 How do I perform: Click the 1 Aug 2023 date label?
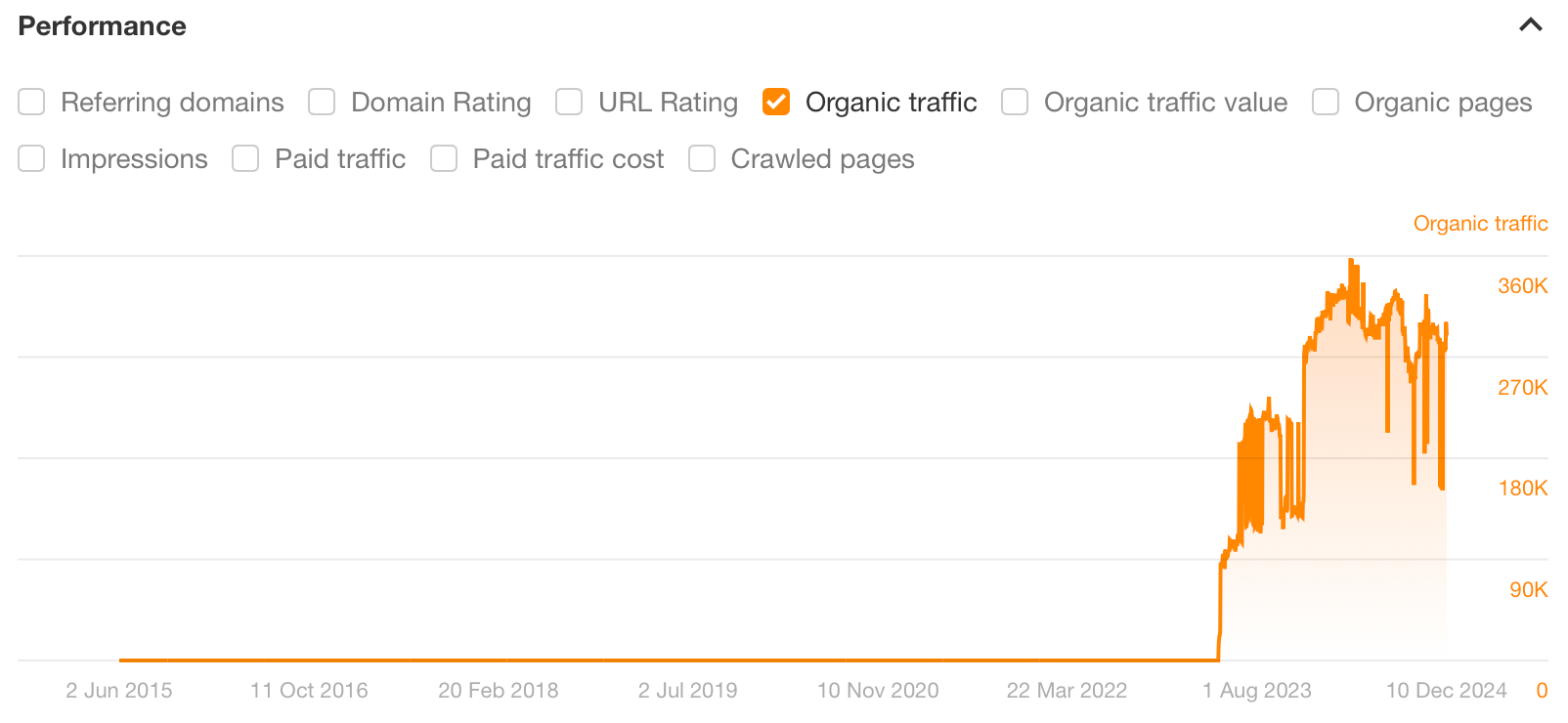pyautogui.click(x=1257, y=690)
